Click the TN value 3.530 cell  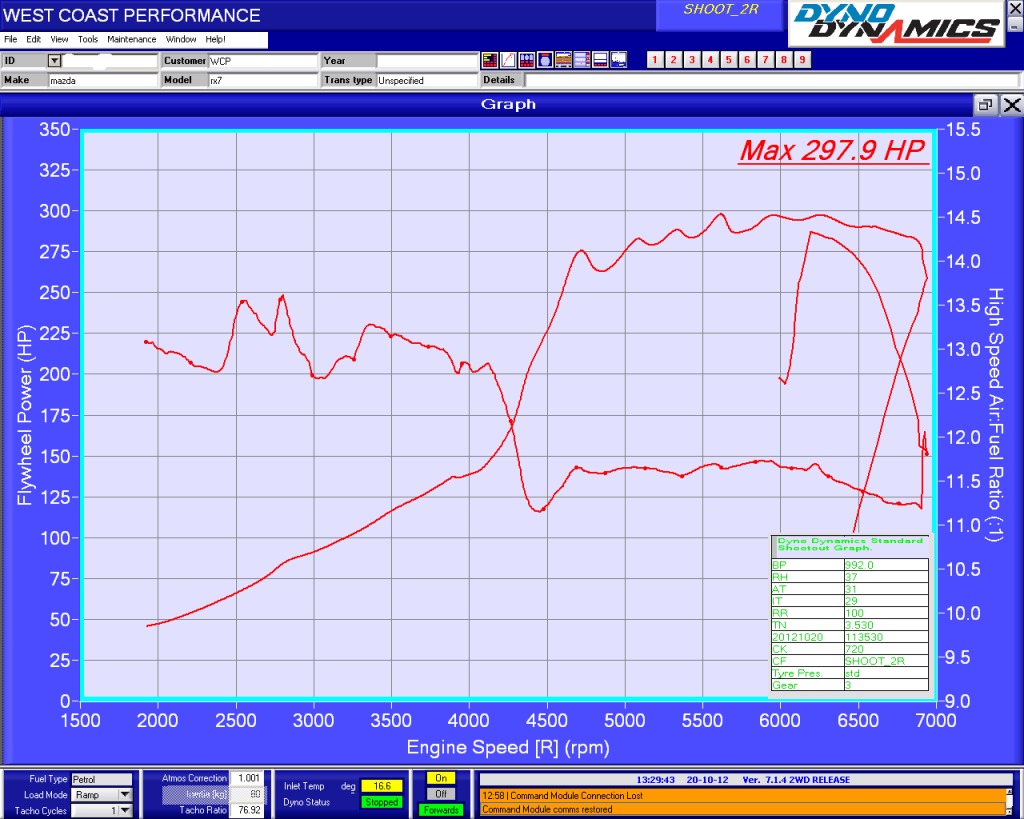click(x=886, y=625)
